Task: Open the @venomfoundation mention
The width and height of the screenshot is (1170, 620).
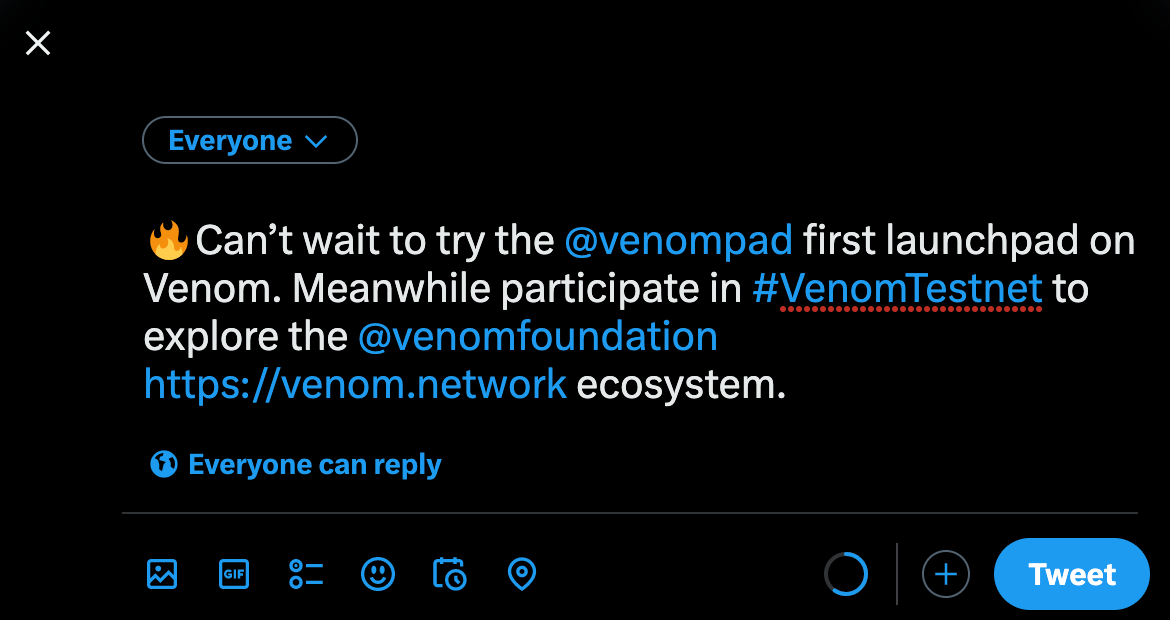Action: pos(537,336)
